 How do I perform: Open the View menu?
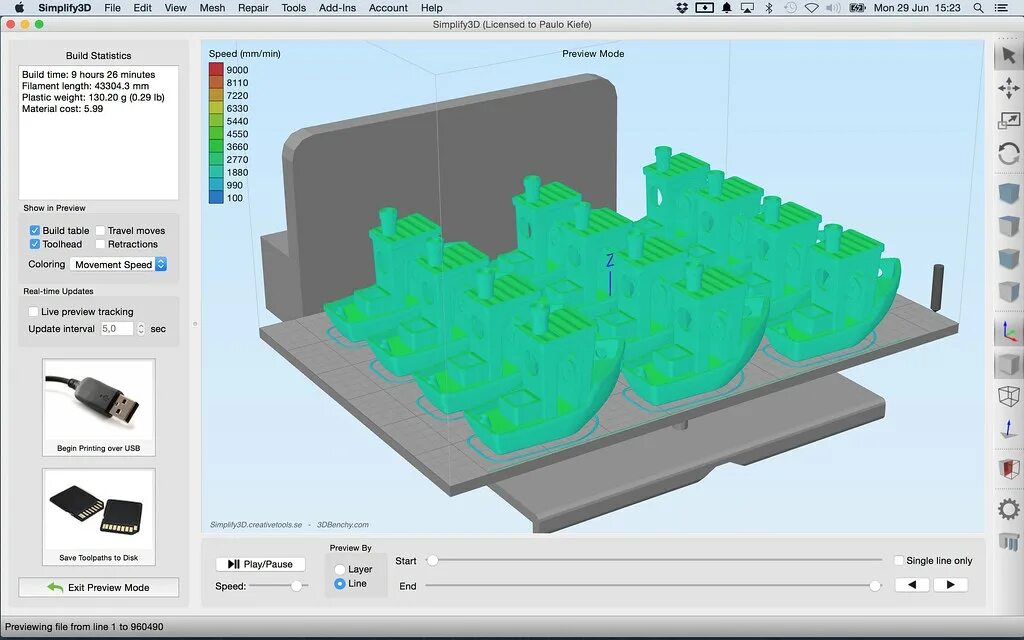pos(175,8)
